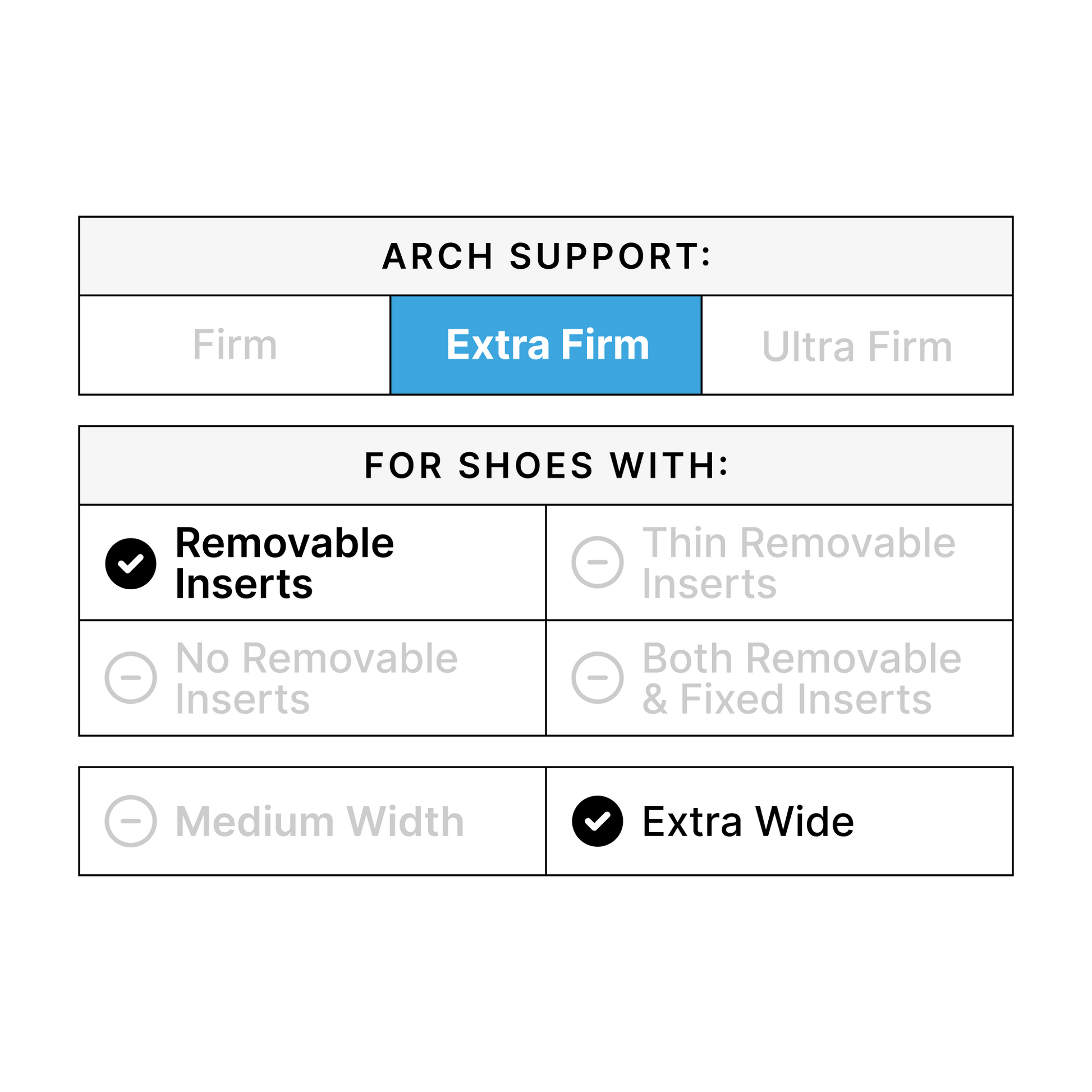Click the black checkmark icon beside Extra Wide
The height and width of the screenshot is (1092, 1092).
pos(598,822)
